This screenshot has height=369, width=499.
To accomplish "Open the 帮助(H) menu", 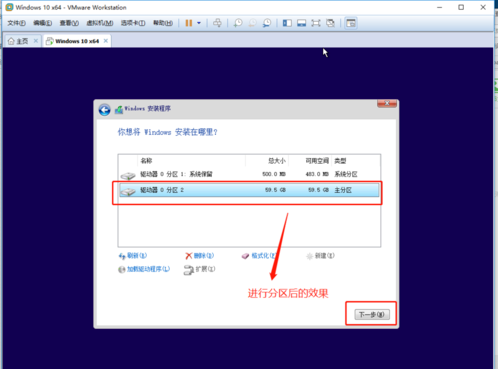I will (163, 23).
